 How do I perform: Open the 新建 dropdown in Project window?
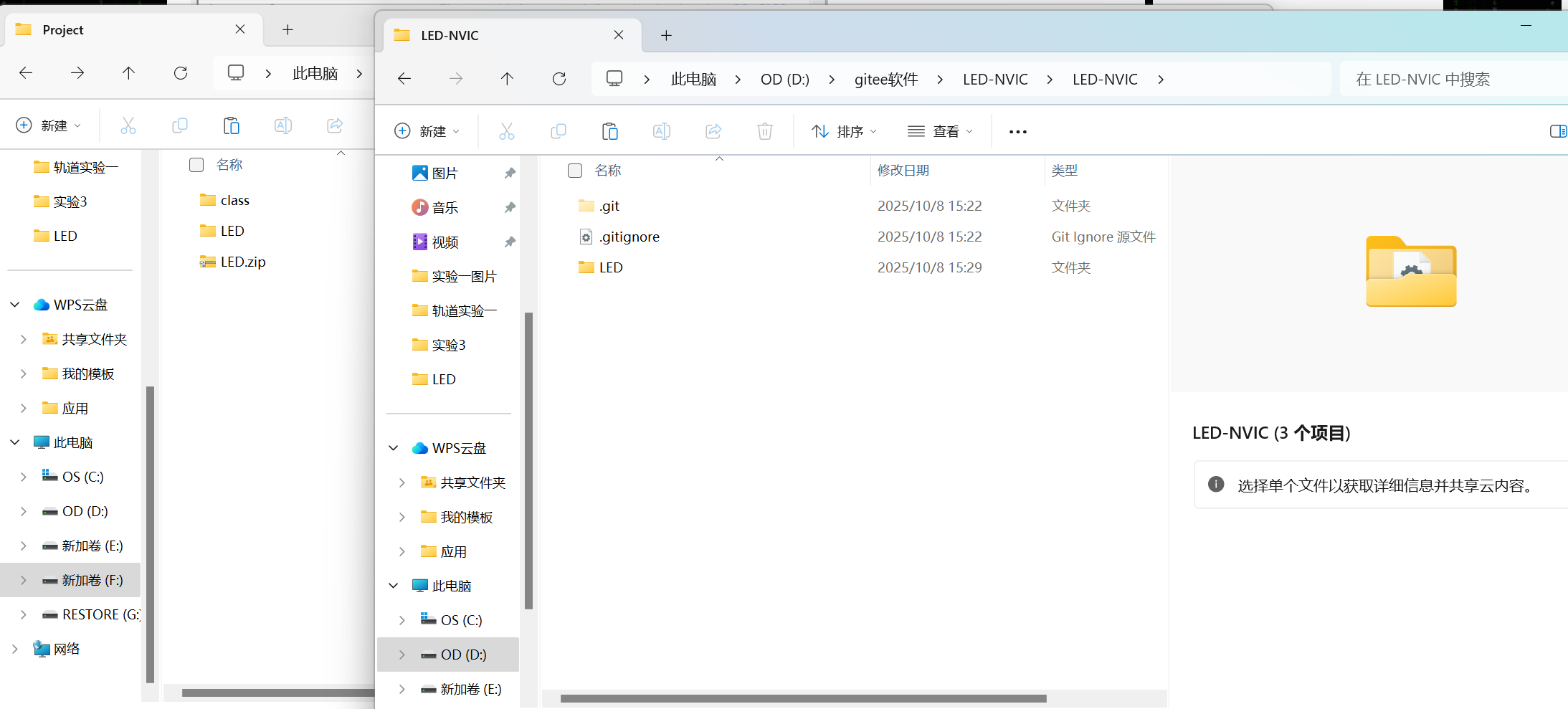(x=49, y=125)
